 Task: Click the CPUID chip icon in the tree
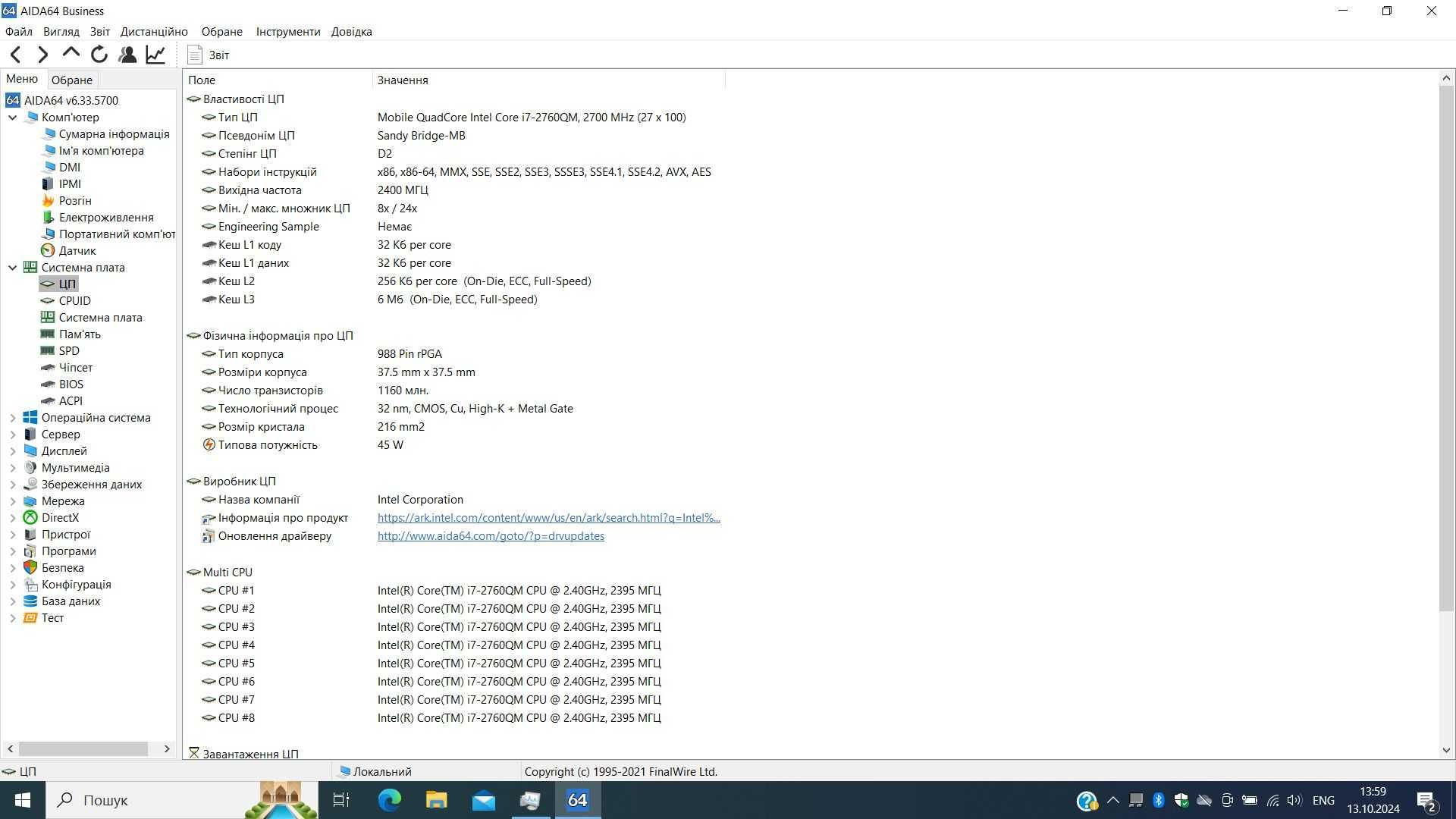pos(48,301)
